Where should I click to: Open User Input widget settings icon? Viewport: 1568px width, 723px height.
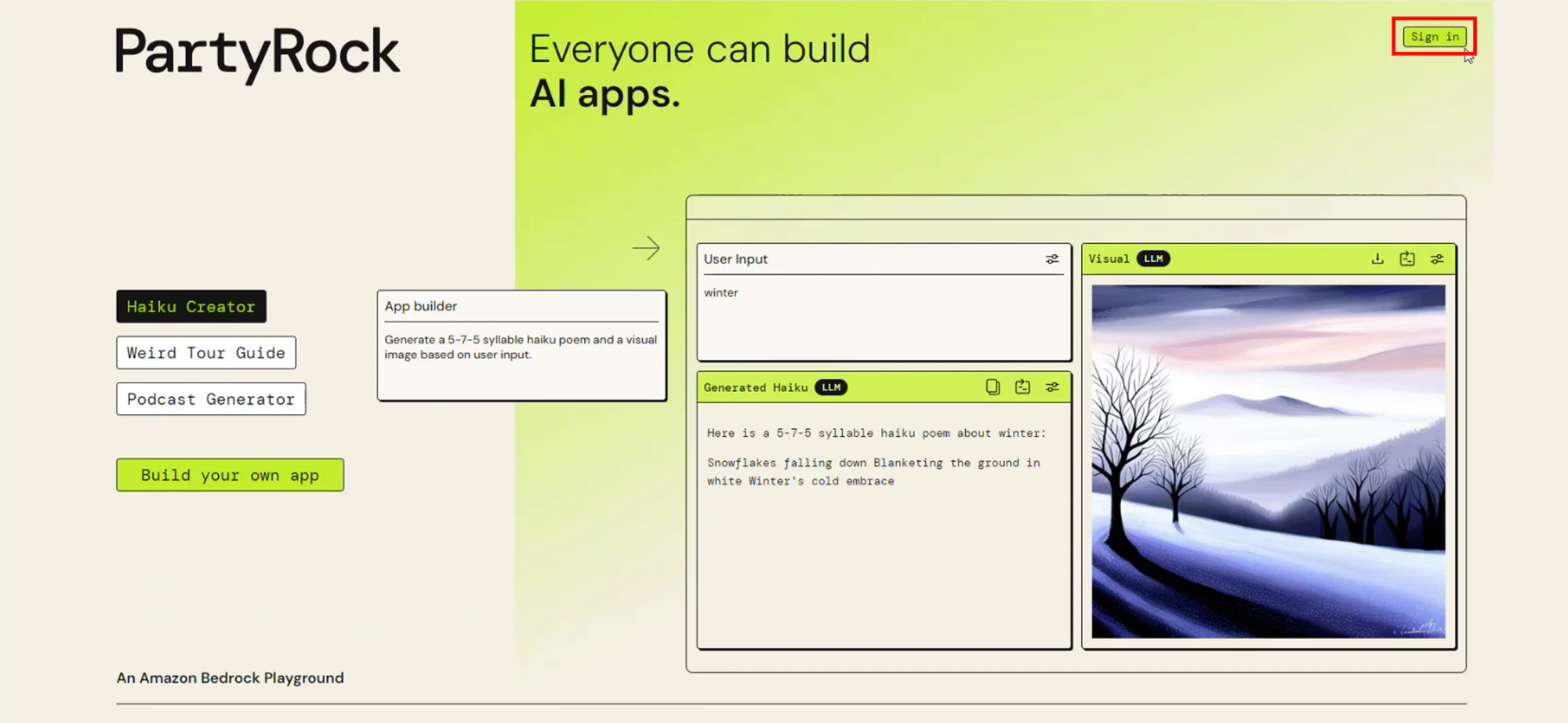tap(1052, 260)
